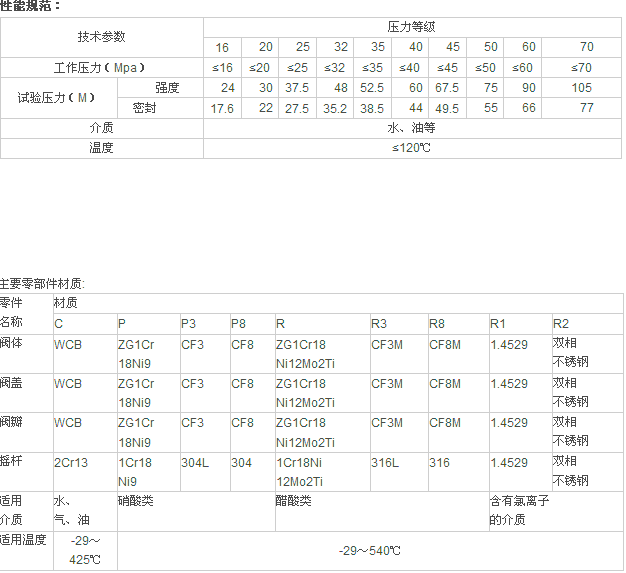Viewport: 626px width, 573px height.
Task: Click the 含有氯离子的介质 cell
Action: [518, 510]
